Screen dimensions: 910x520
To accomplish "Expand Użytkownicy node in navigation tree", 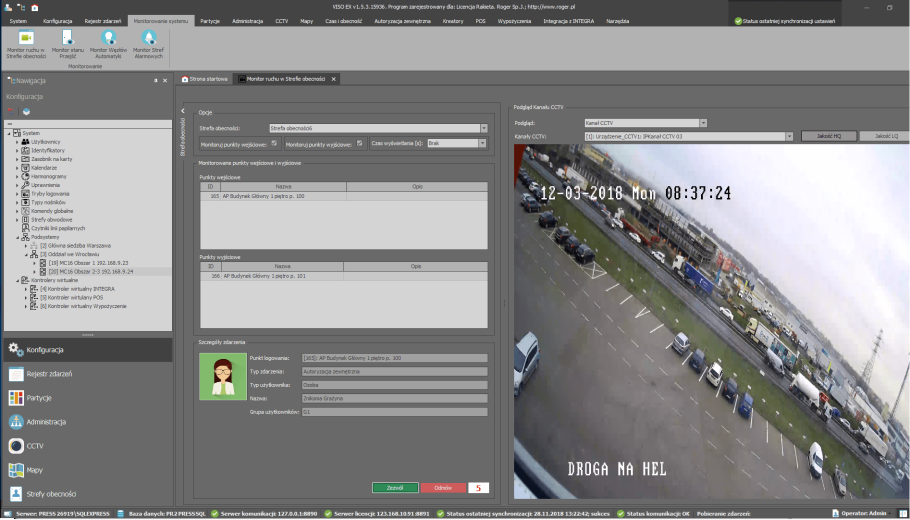I will 17,142.
